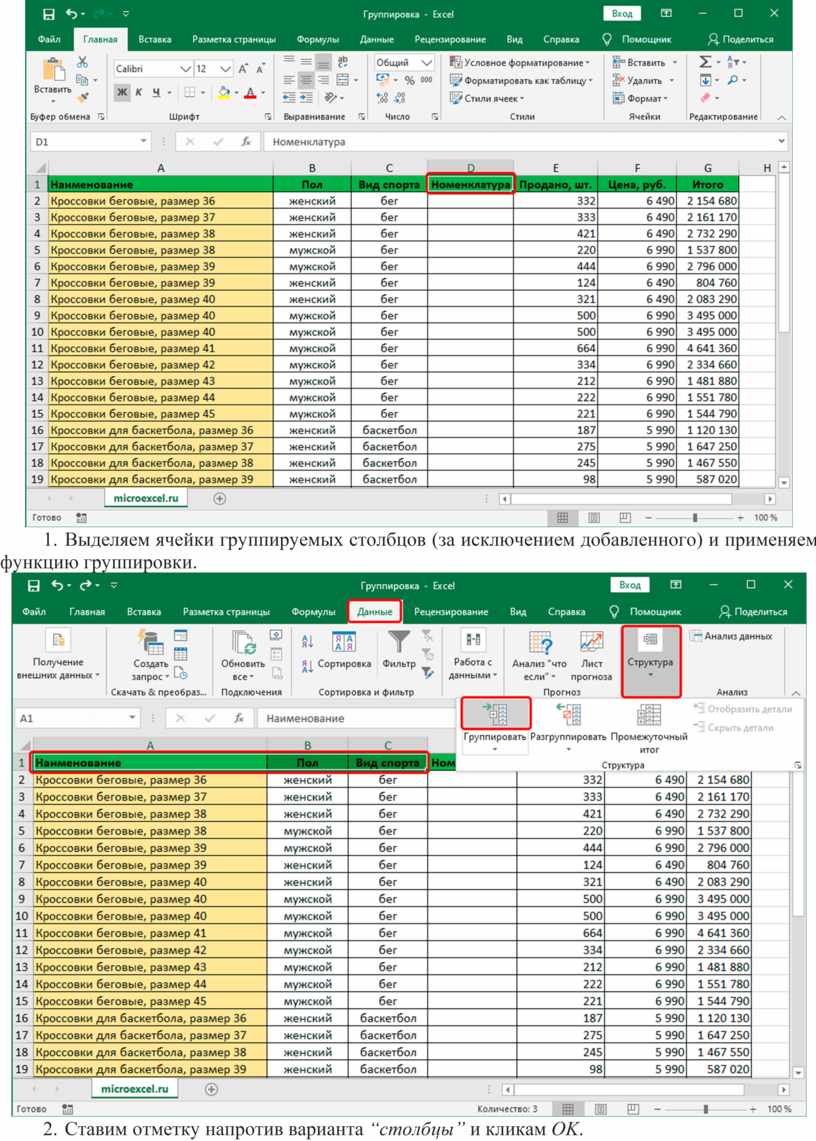Switch to Normal view in upper status bar
This screenshot has height=1141, width=816.
click(562, 517)
